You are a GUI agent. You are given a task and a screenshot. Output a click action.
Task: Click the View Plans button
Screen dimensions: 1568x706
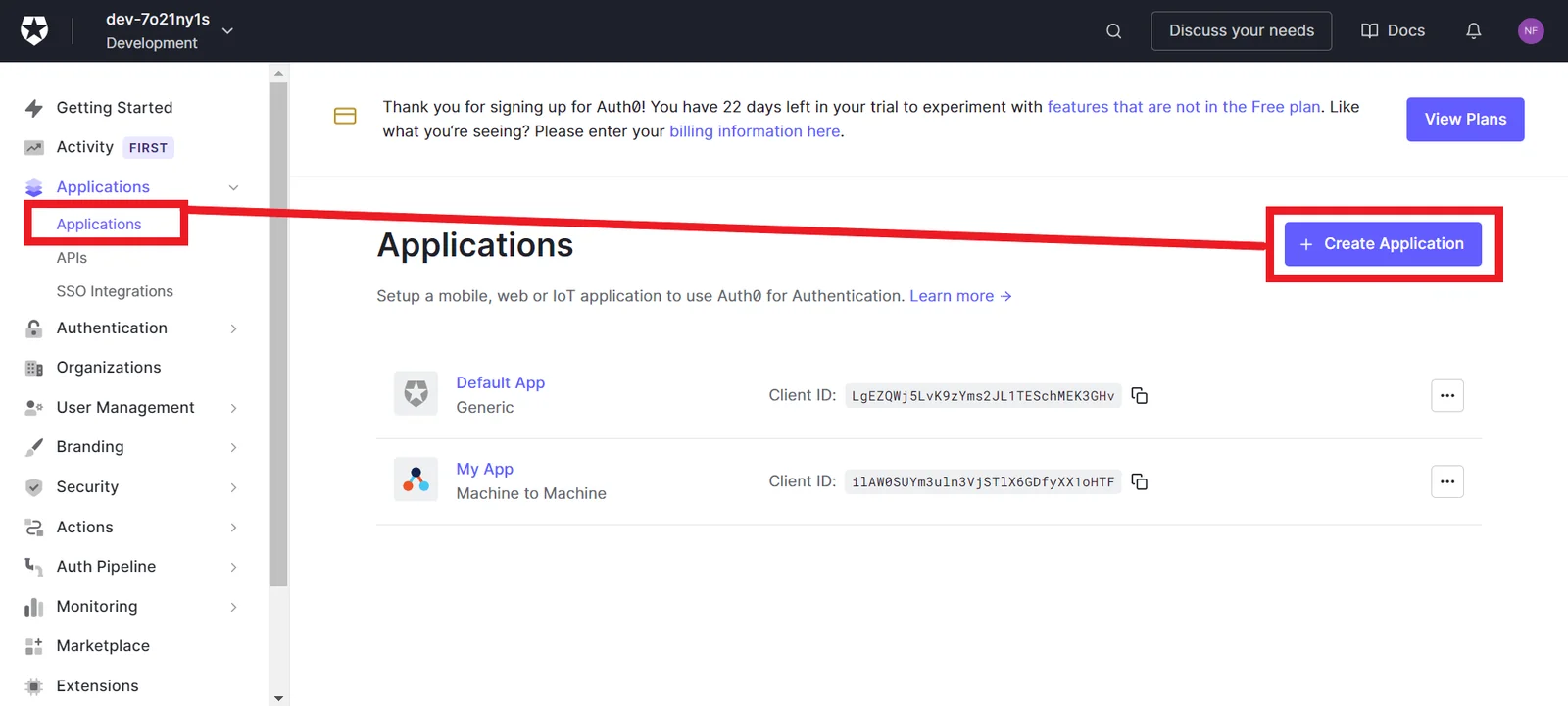(x=1465, y=120)
